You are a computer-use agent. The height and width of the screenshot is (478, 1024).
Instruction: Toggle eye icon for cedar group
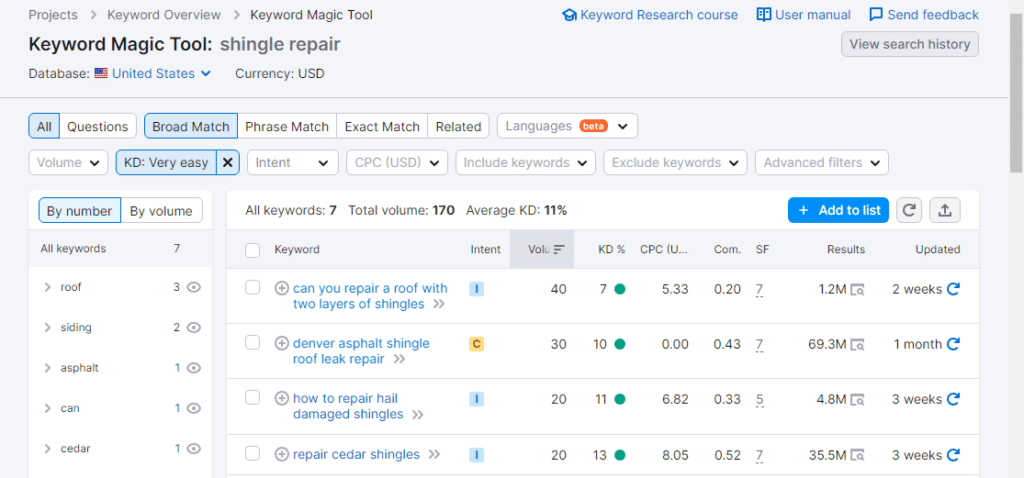tap(193, 449)
